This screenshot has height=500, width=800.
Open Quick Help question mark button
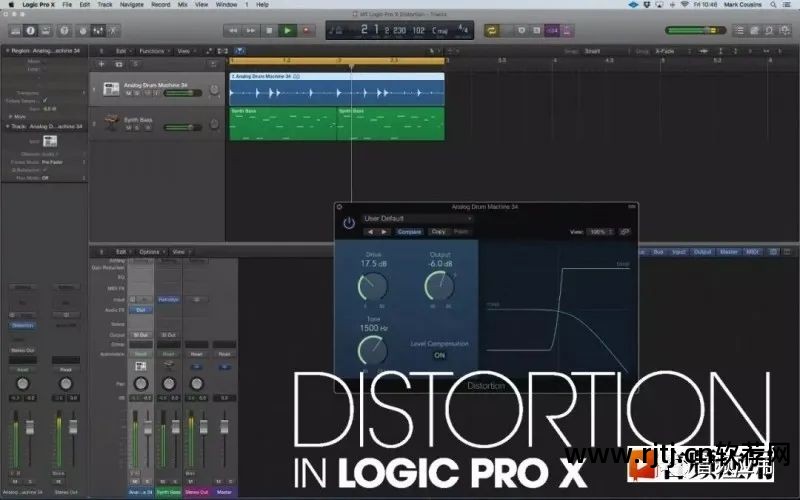[64, 31]
